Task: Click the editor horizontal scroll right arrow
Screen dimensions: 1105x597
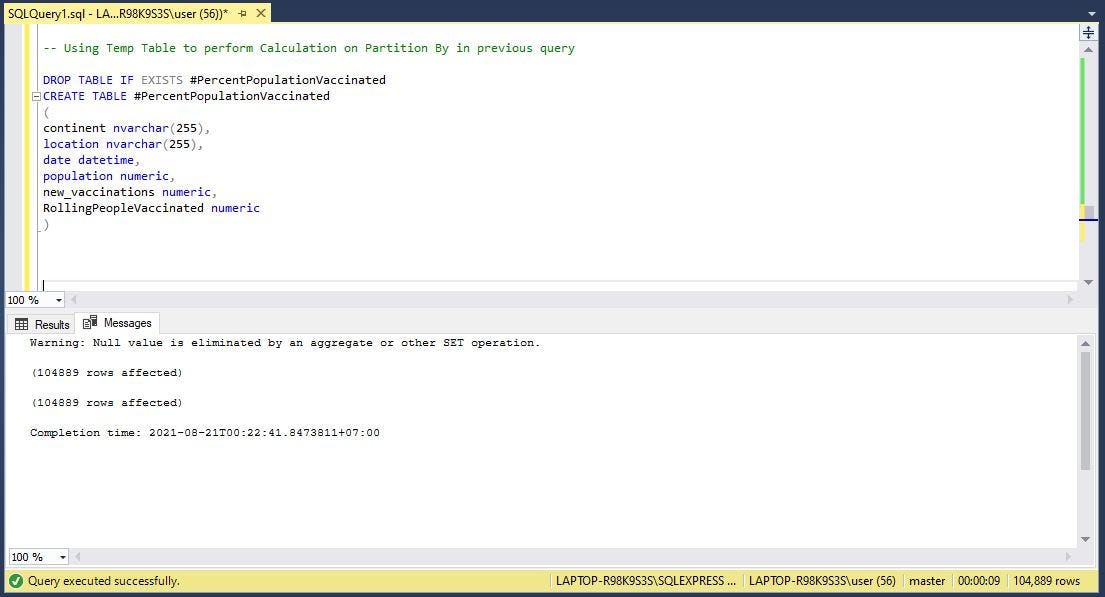Action: click(x=1070, y=300)
